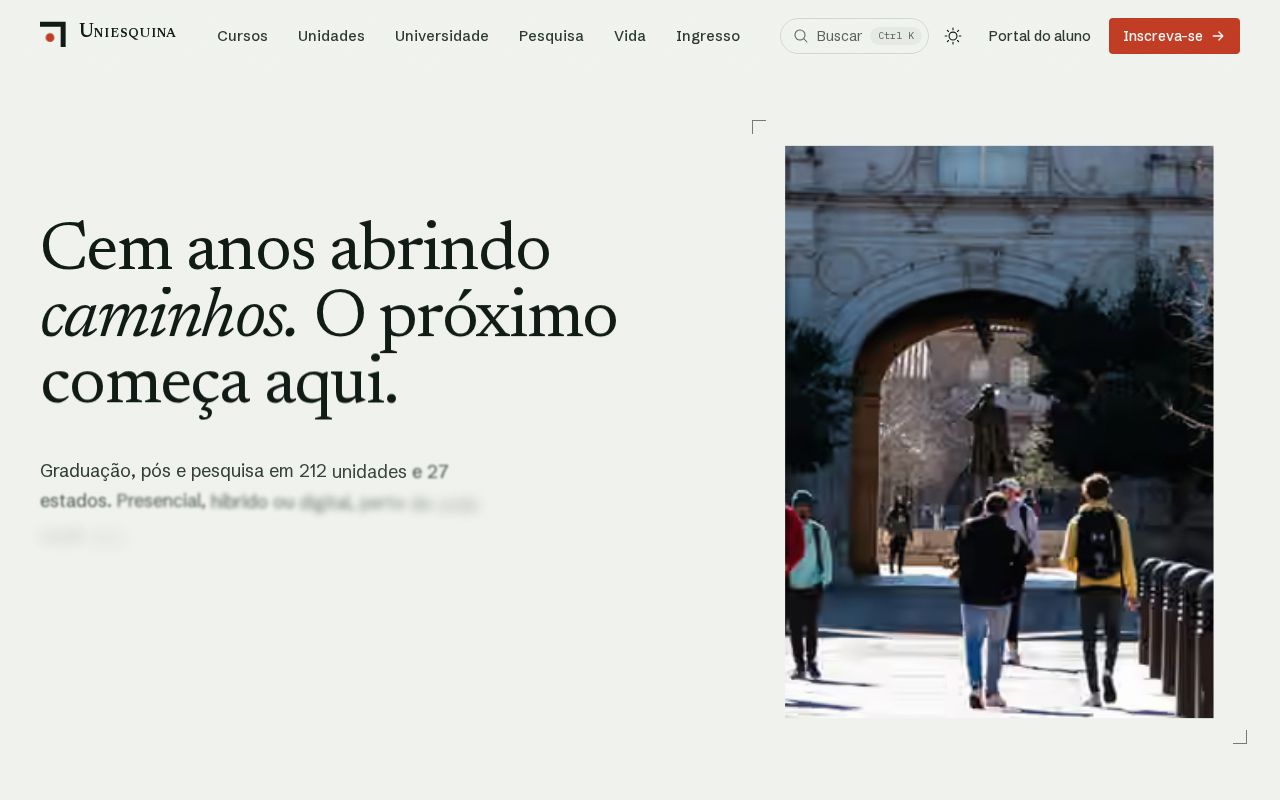Screen dimensions: 1280x800
Task: Open the Universidade menu
Action: tap(442, 36)
